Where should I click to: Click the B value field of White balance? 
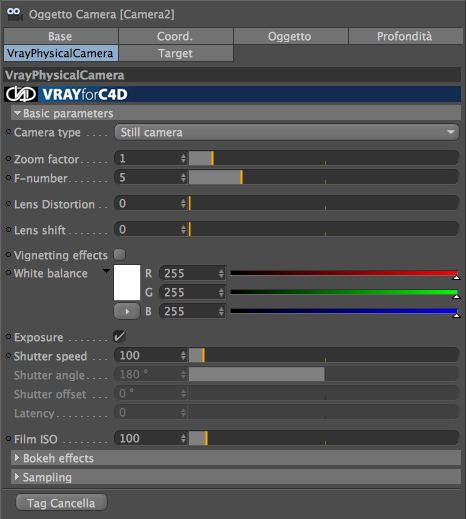(188, 312)
